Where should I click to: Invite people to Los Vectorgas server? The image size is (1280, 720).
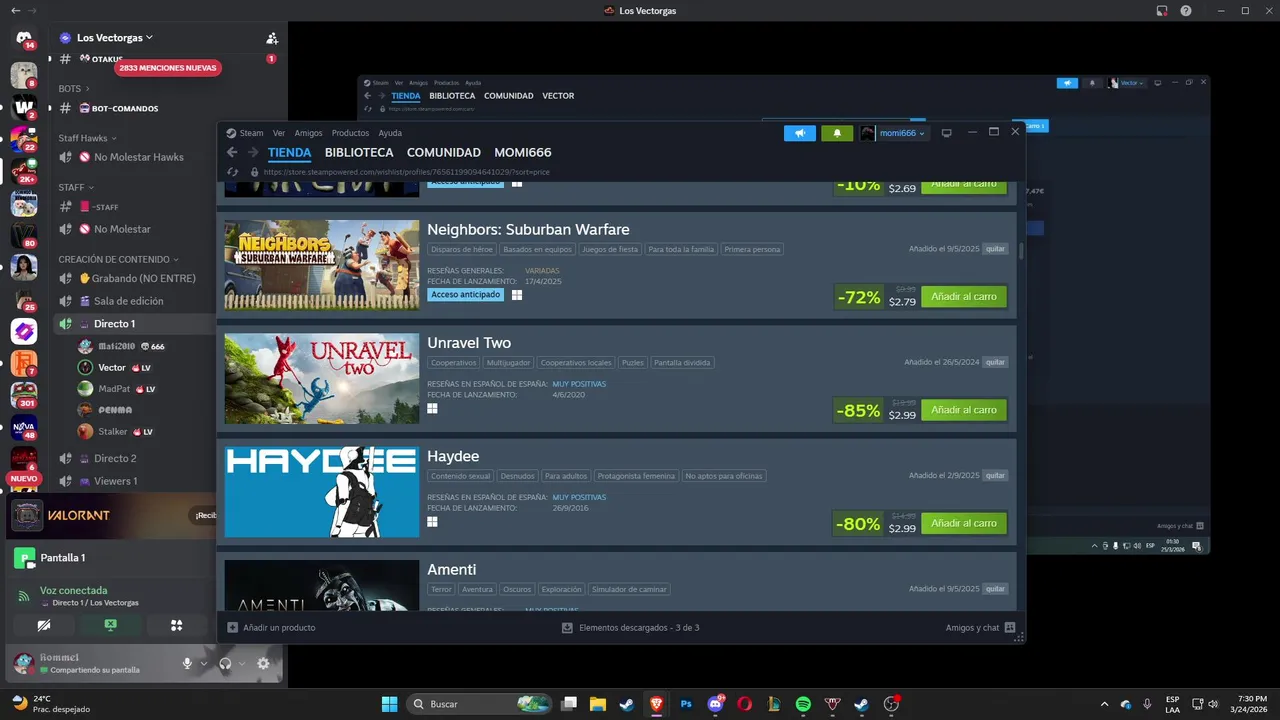point(272,38)
